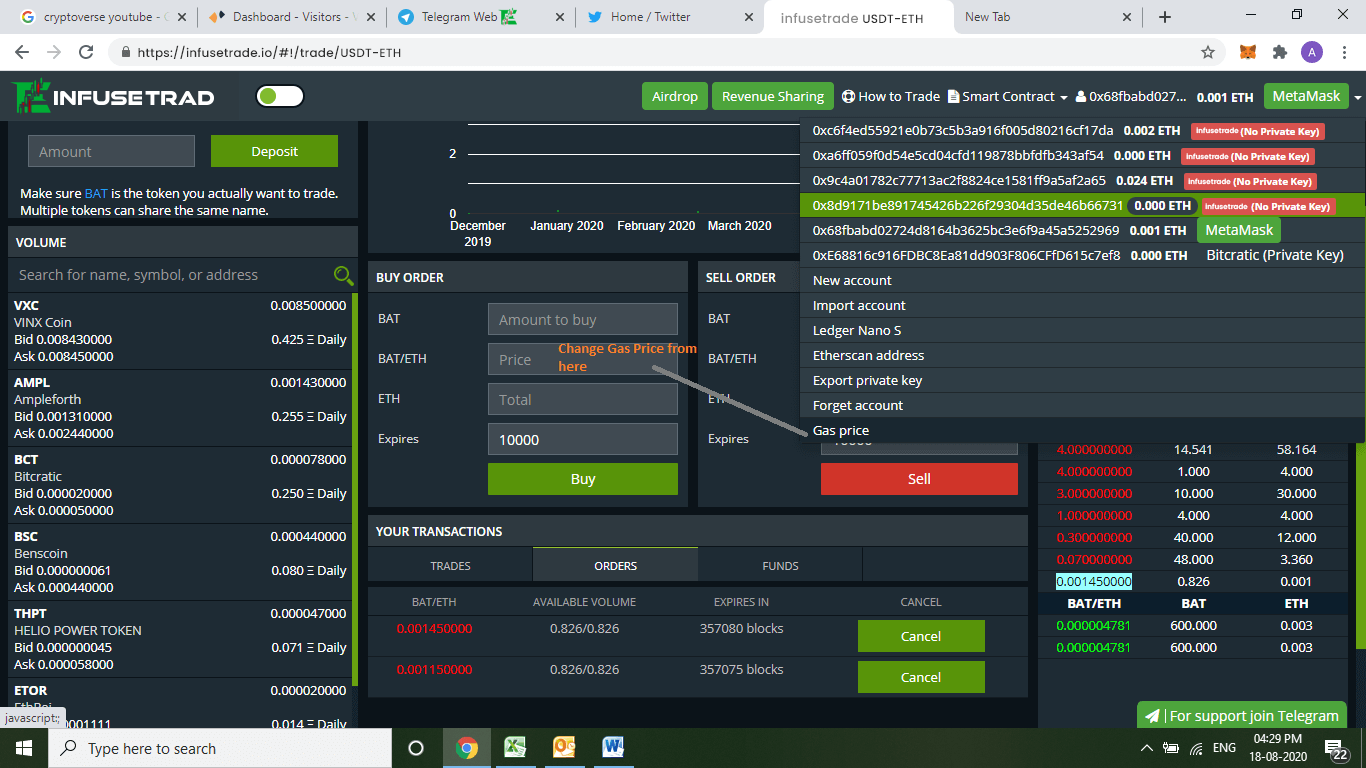Click the buy Price field

(583, 359)
